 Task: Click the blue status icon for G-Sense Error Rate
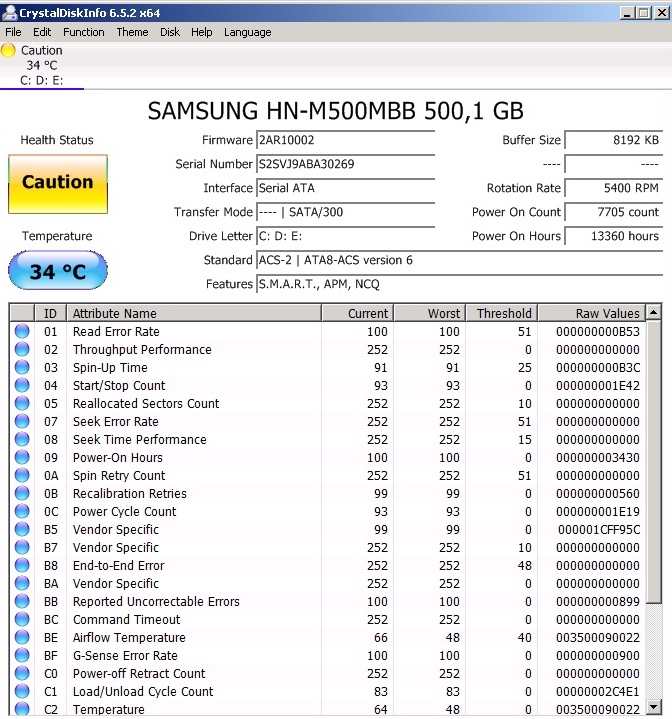pos(22,655)
